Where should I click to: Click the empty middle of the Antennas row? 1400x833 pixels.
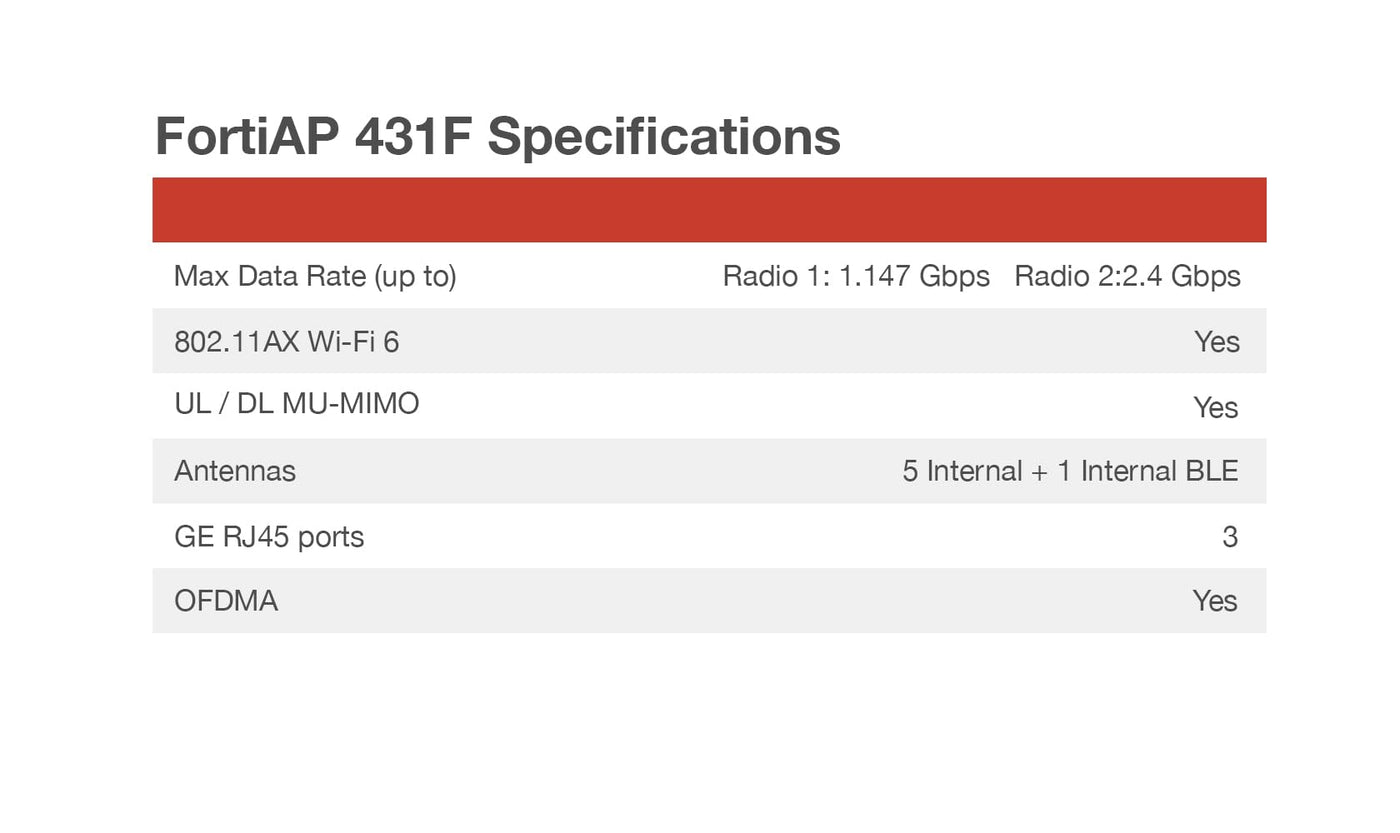[x=600, y=471]
